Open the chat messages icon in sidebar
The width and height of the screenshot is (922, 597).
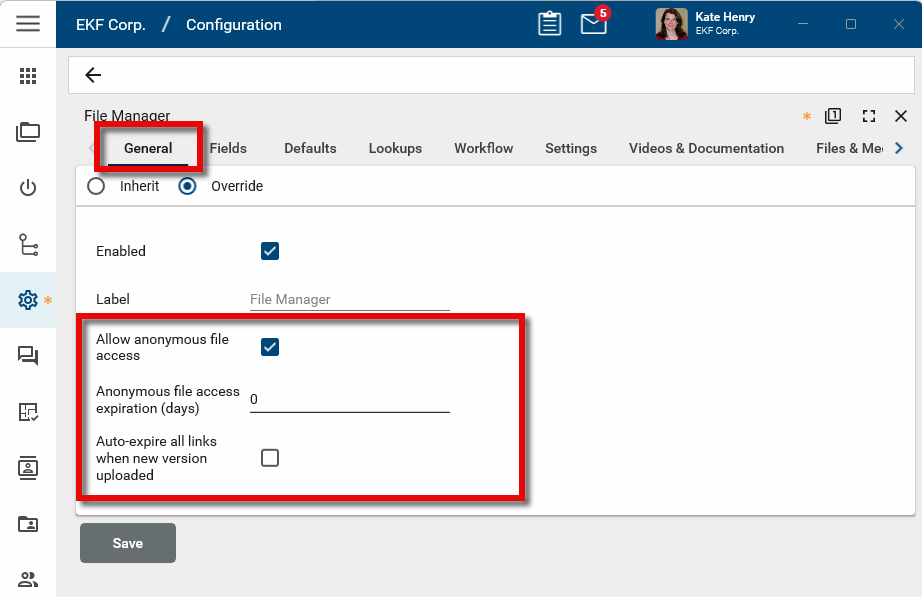[x=28, y=356]
